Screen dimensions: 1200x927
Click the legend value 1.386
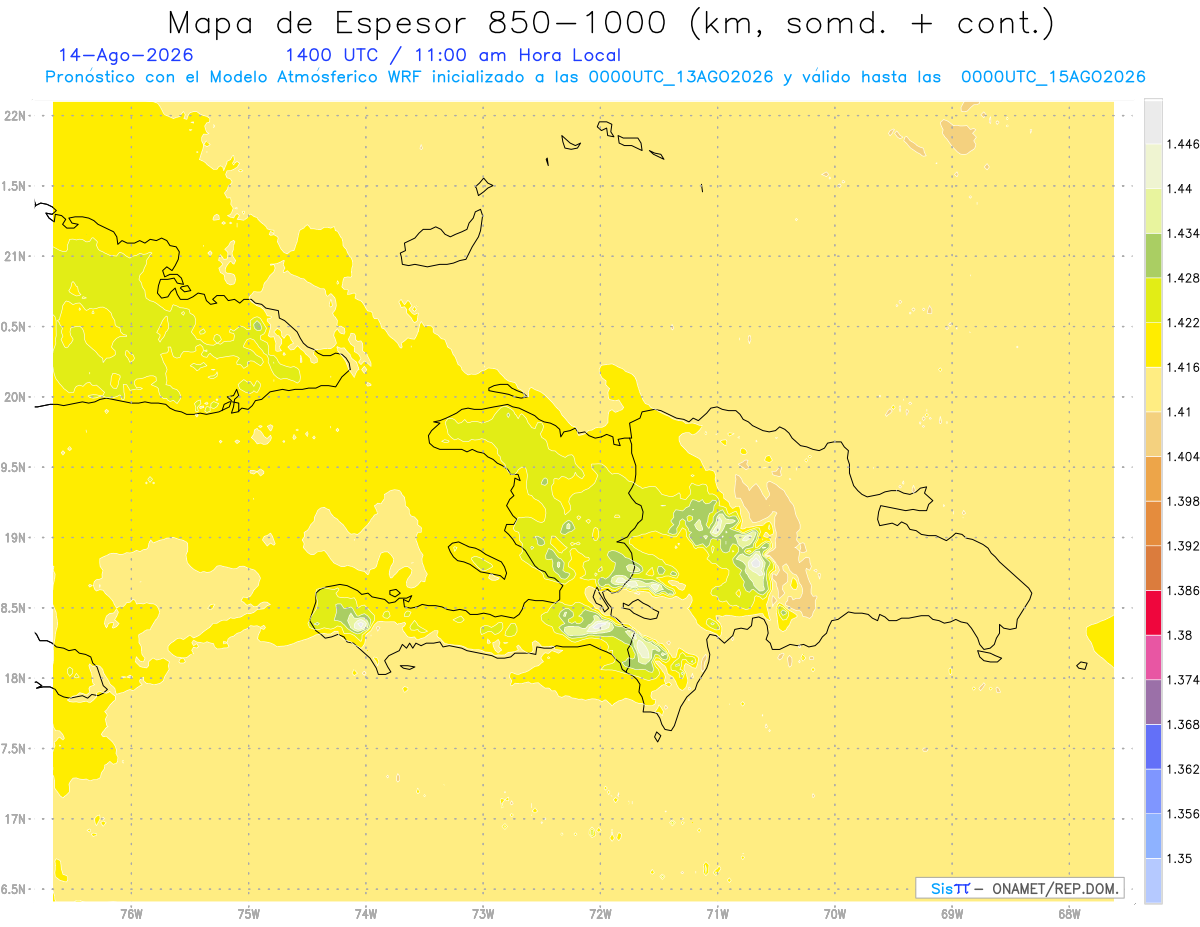(1182, 590)
